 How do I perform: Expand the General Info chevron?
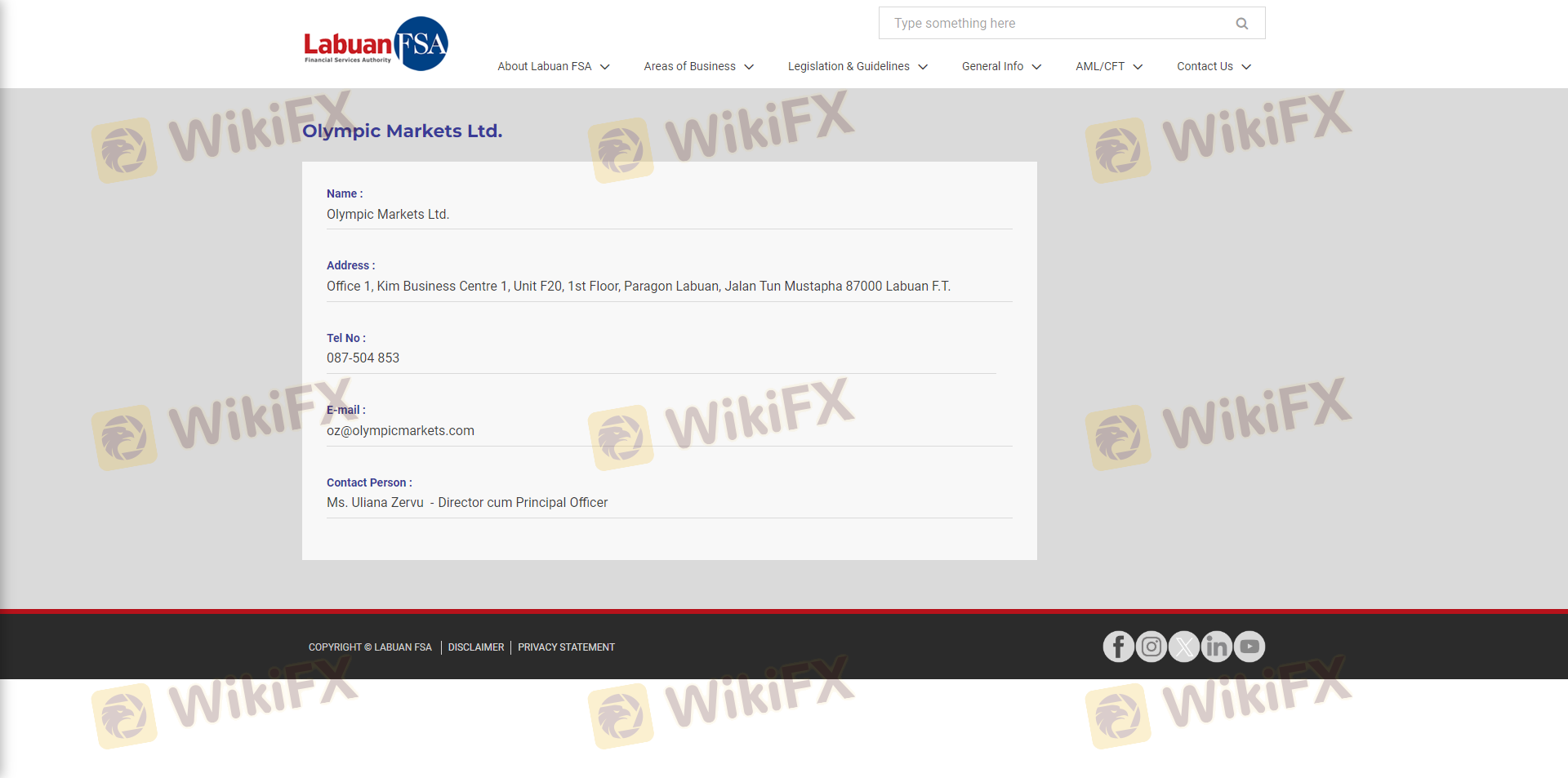click(1036, 67)
